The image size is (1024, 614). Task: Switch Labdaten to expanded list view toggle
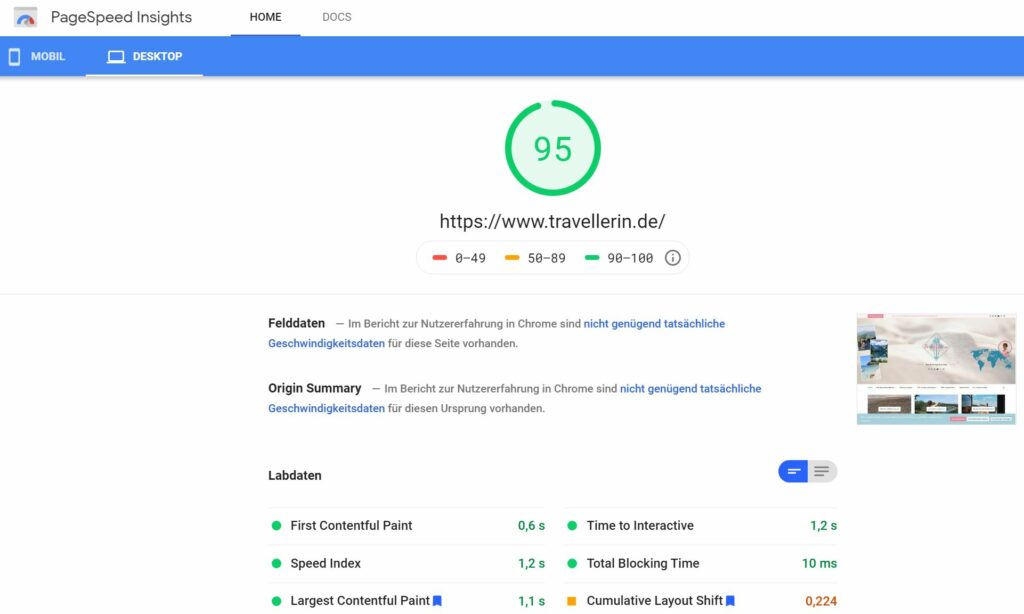[x=822, y=471]
